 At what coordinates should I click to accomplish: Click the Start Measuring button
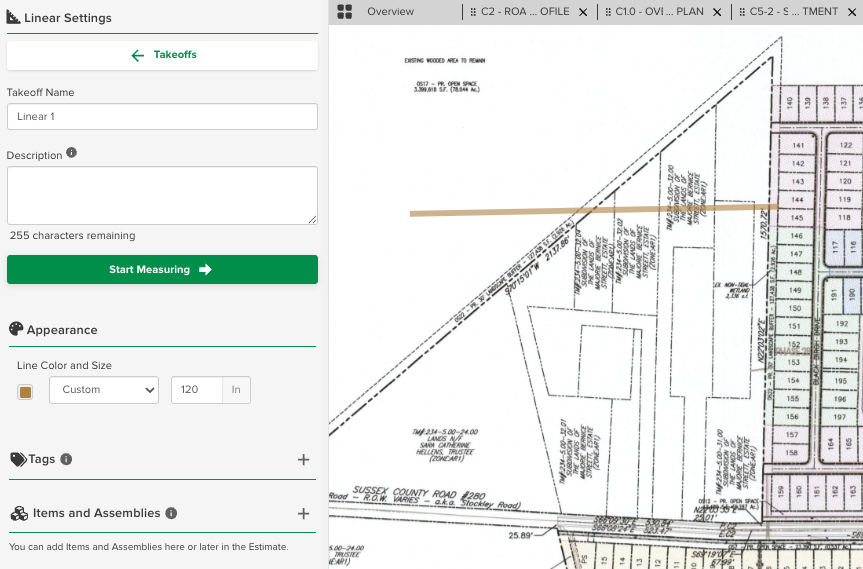tap(162, 269)
